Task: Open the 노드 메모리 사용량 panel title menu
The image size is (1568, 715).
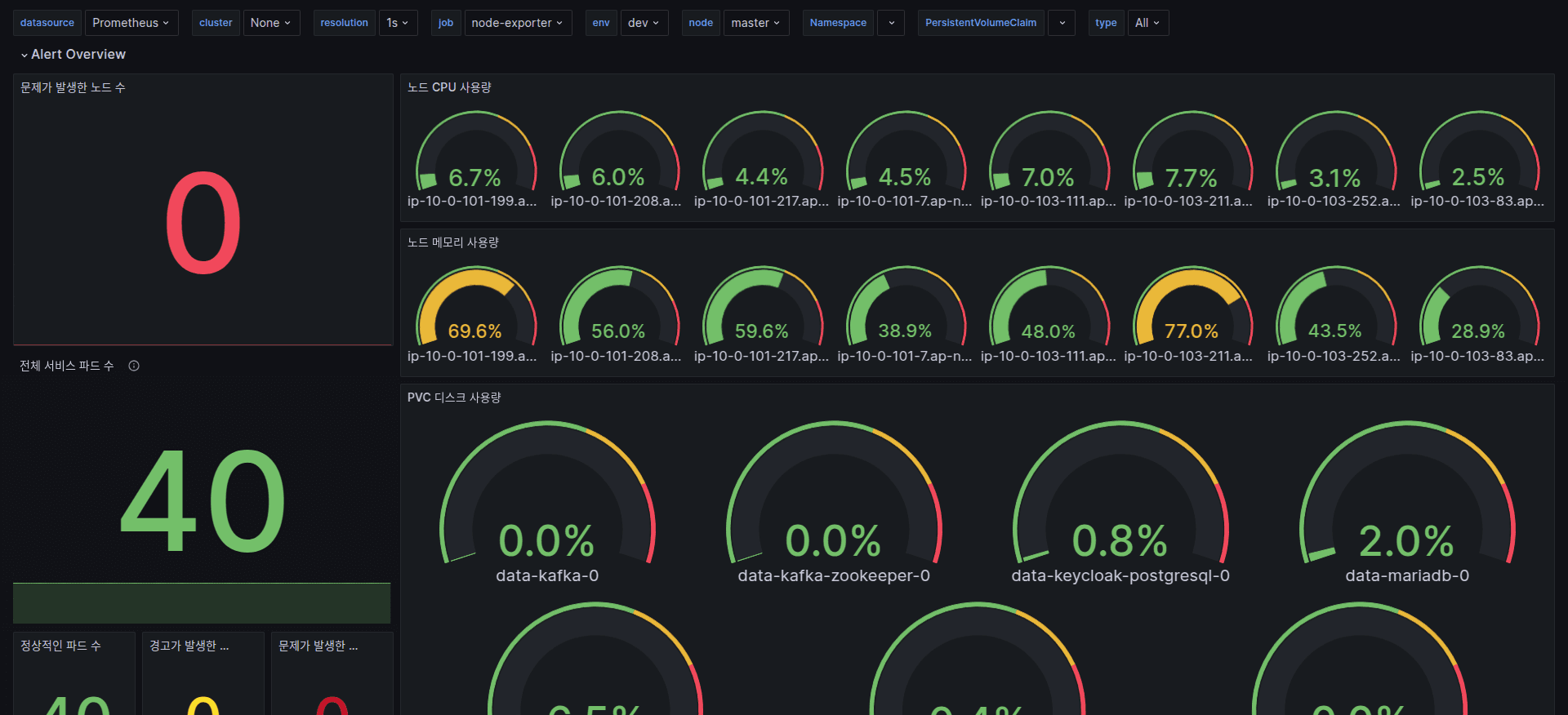Action: pos(452,242)
